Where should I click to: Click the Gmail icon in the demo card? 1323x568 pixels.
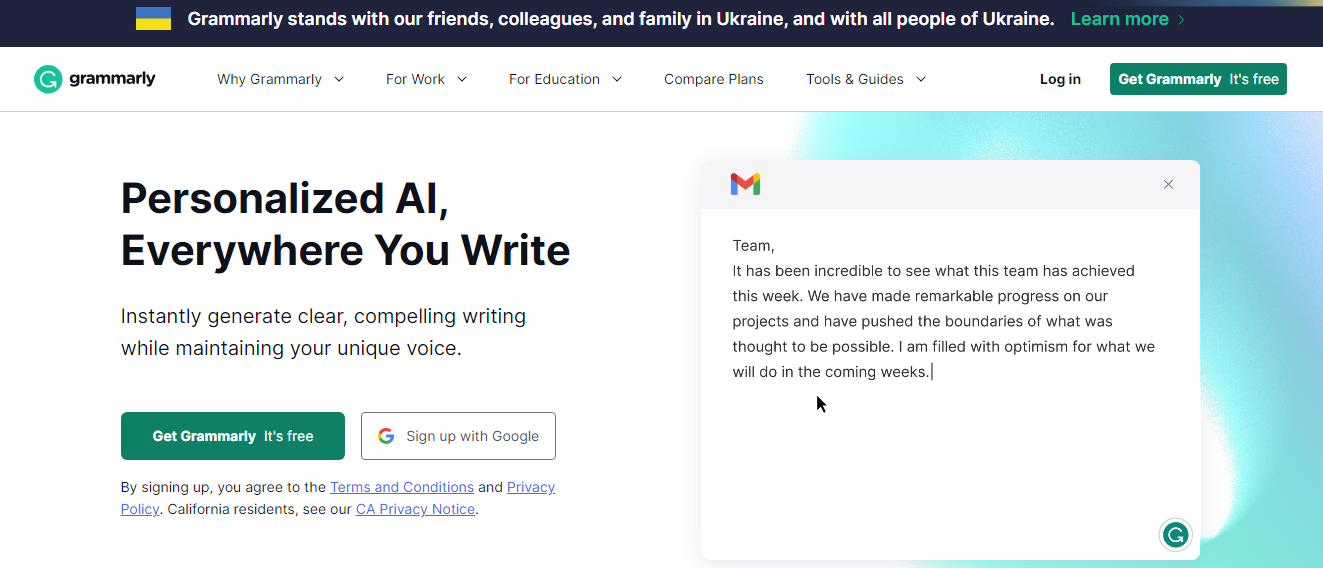[745, 184]
